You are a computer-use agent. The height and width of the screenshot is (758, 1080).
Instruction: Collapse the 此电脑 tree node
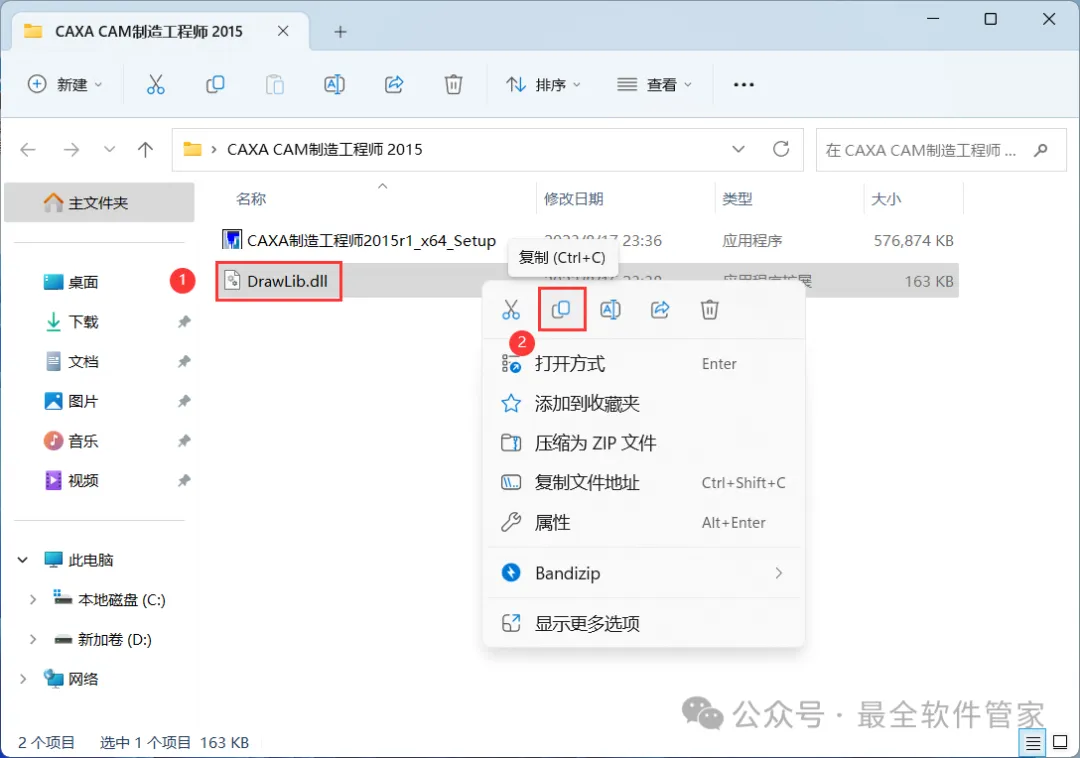coord(23,560)
